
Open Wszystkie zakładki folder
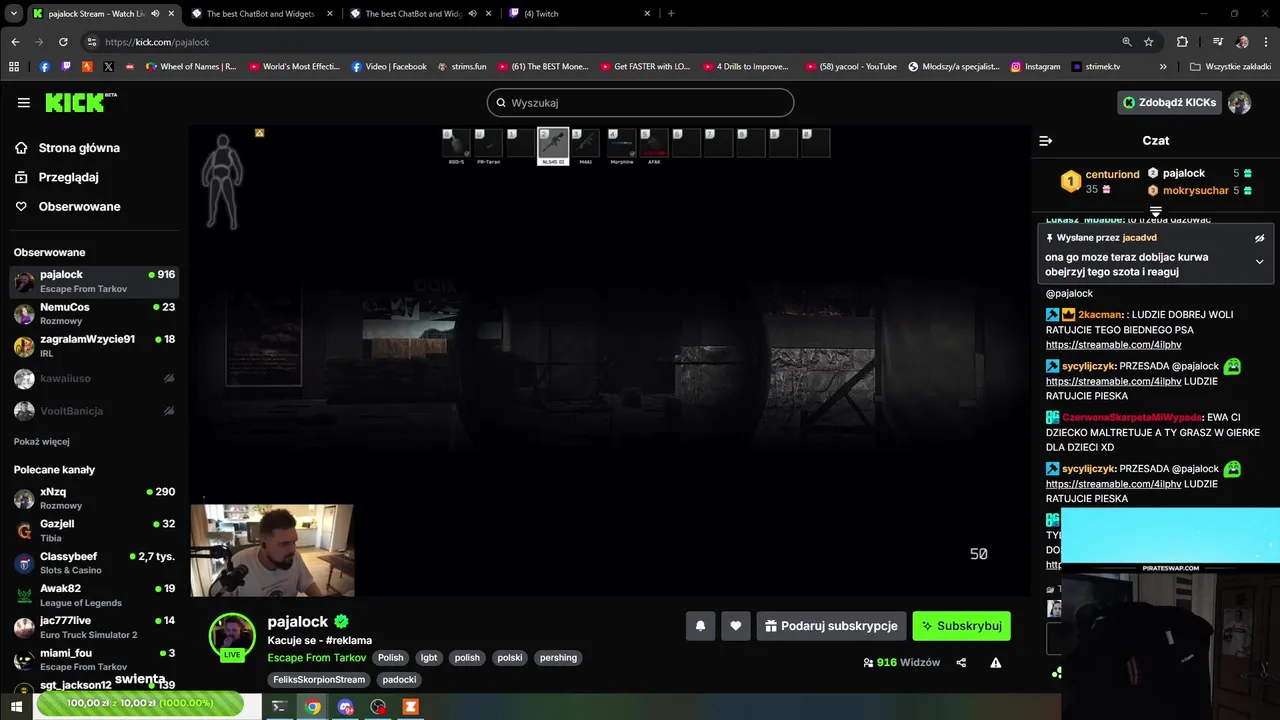[1231, 67]
